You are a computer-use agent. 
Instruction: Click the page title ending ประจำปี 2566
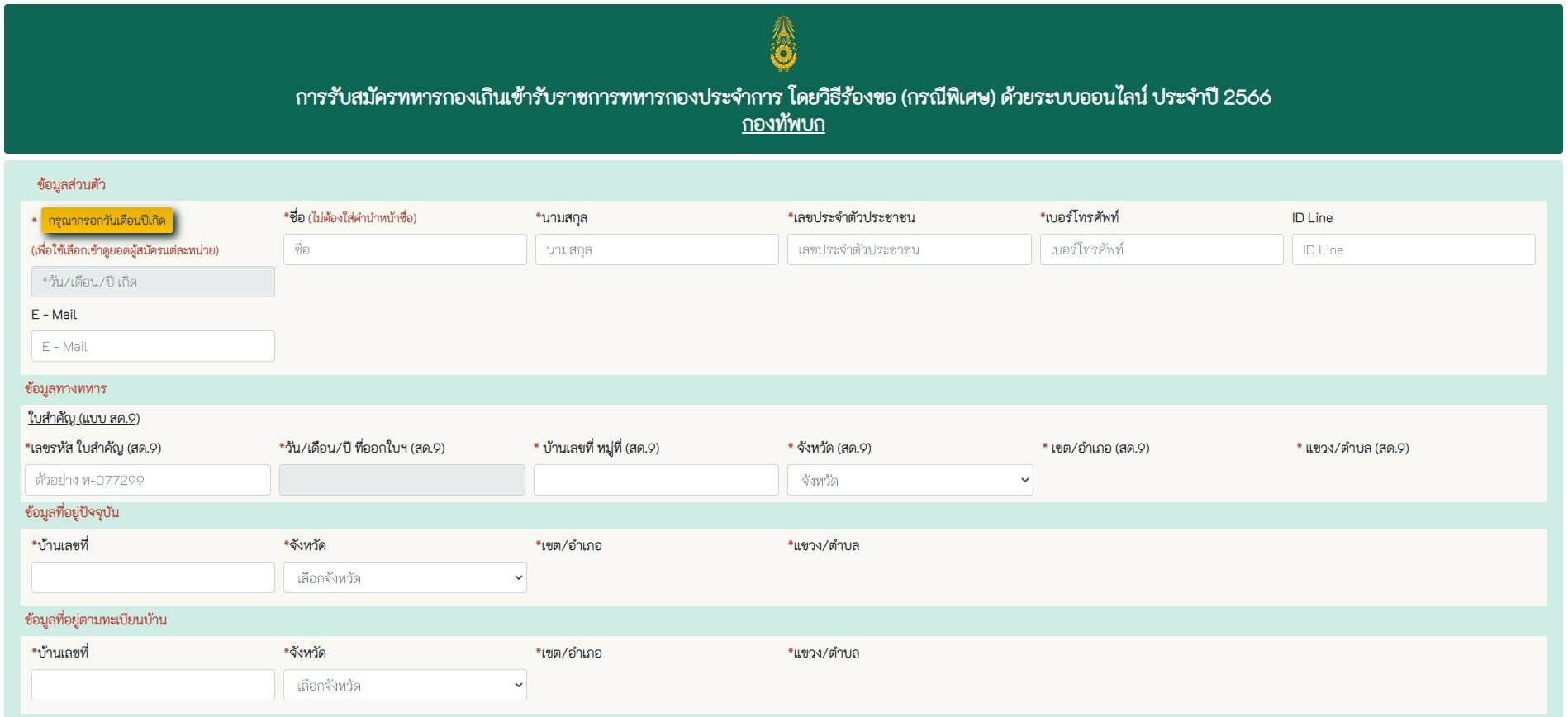tap(783, 97)
